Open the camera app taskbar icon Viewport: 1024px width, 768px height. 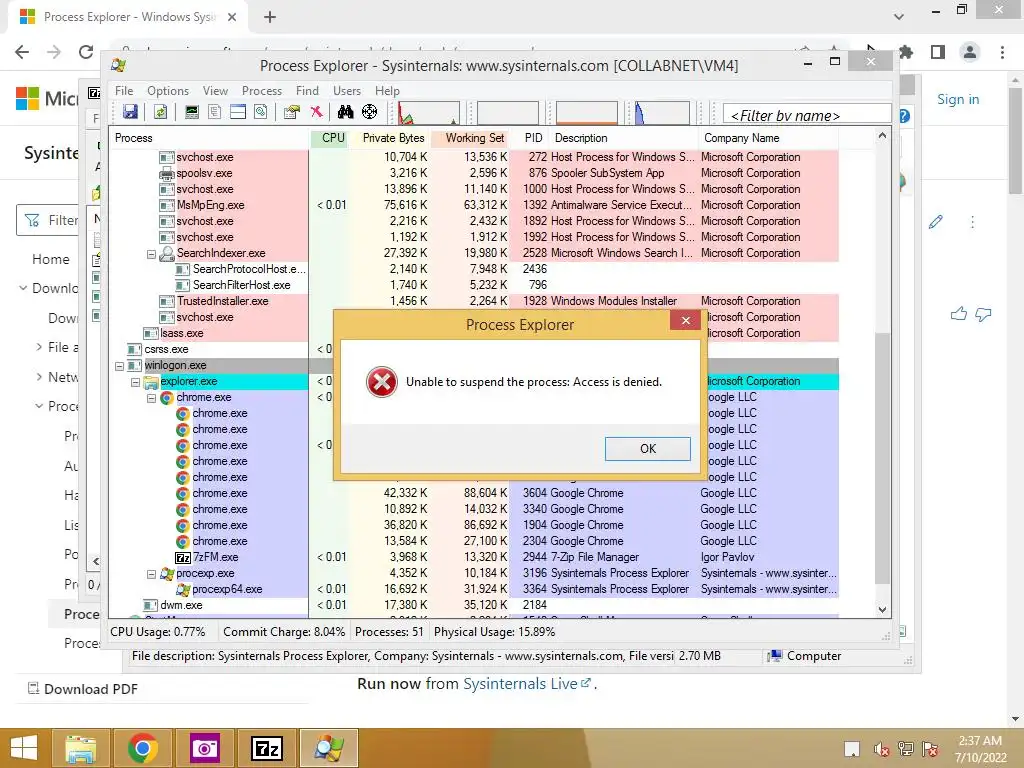click(204, 748)
